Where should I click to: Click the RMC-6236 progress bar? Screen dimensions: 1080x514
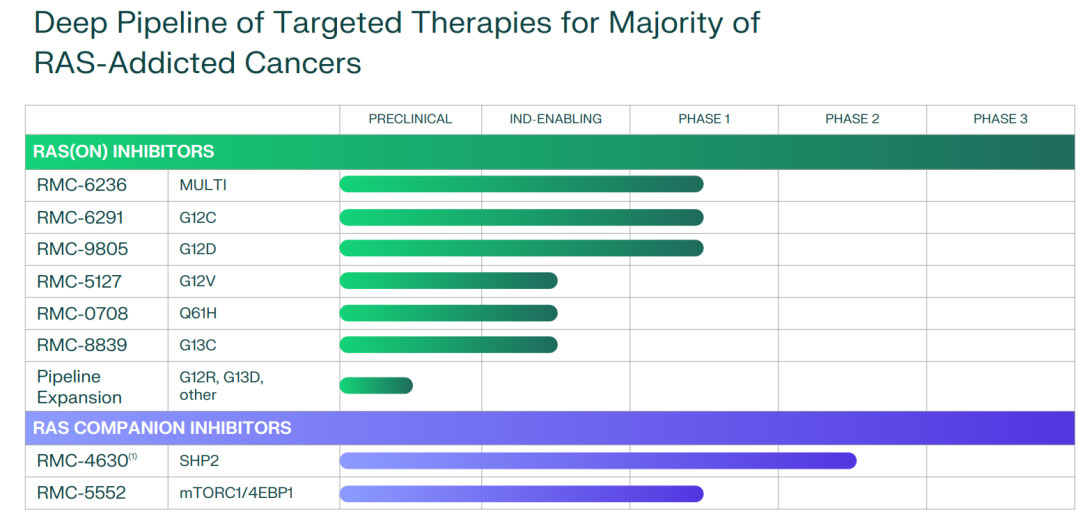pos(521,184)
